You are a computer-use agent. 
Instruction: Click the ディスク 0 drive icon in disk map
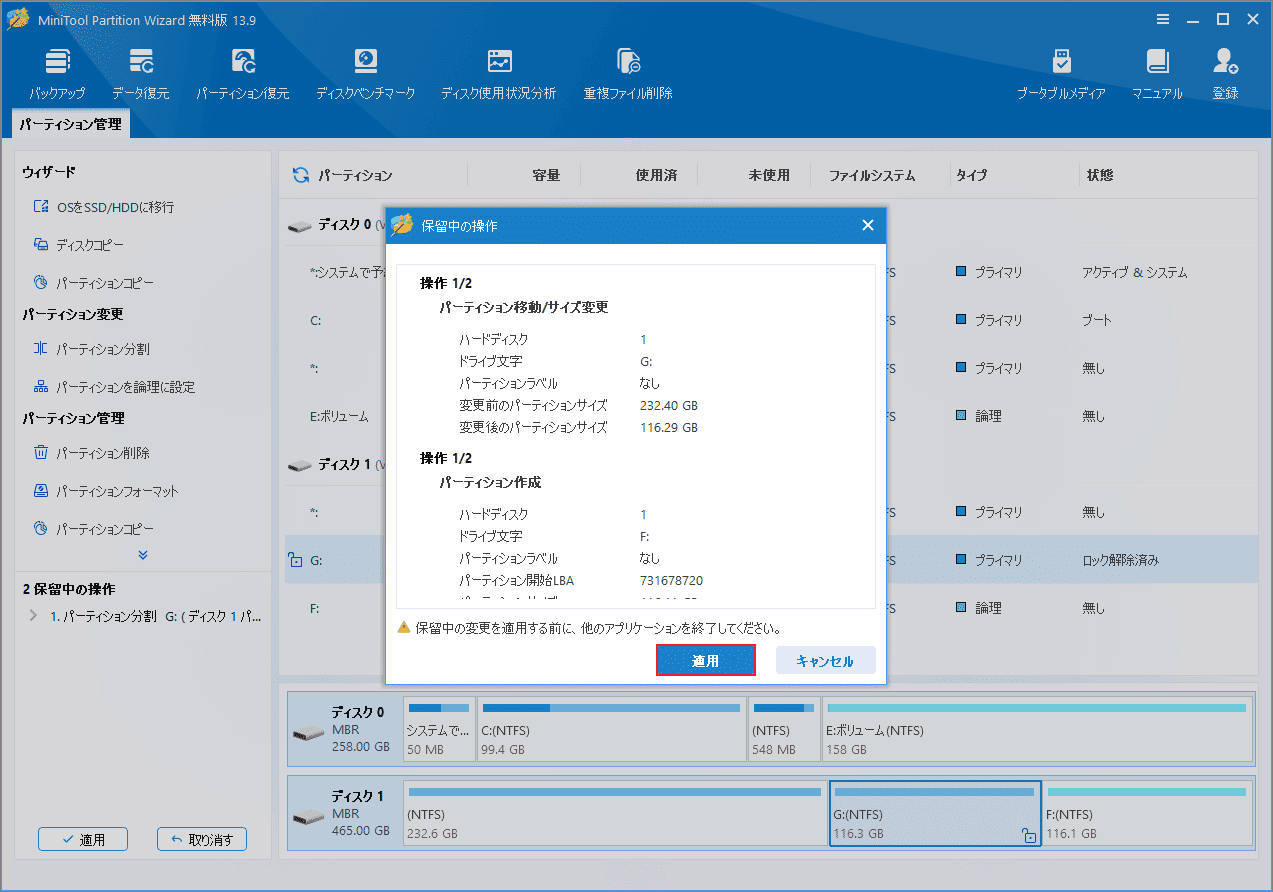308,733
